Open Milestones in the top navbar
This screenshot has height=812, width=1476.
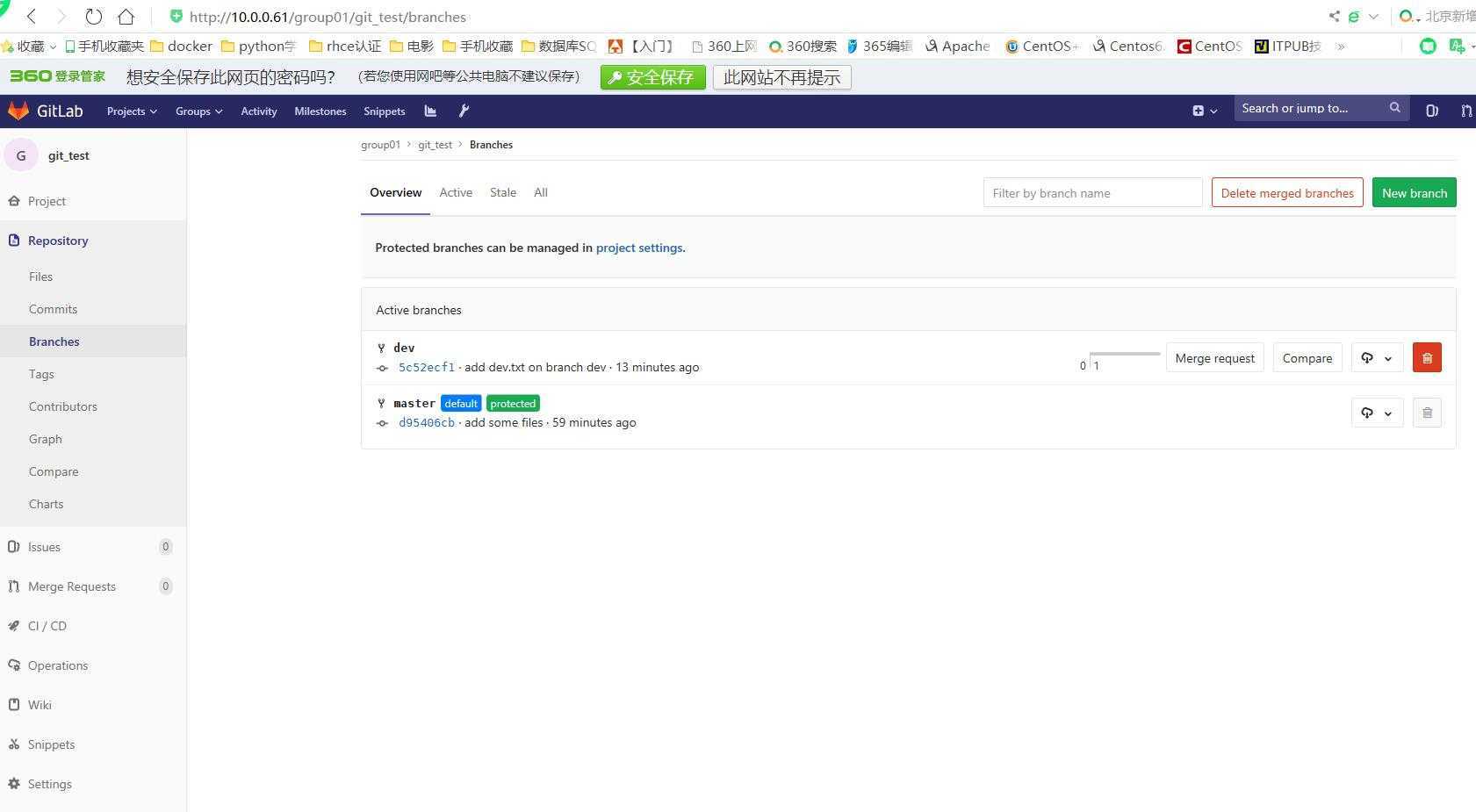pyautogui.click(x=320, y=111)
